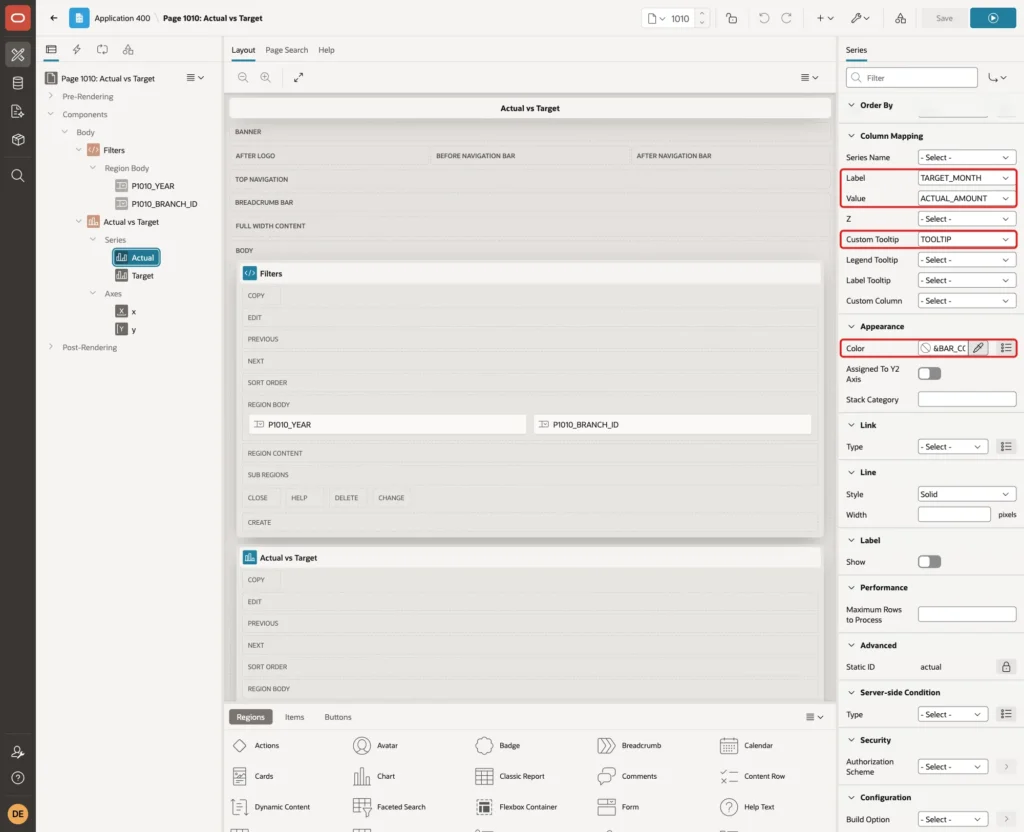
Task: Click the property Filter search field
Action: pos(912,78)
